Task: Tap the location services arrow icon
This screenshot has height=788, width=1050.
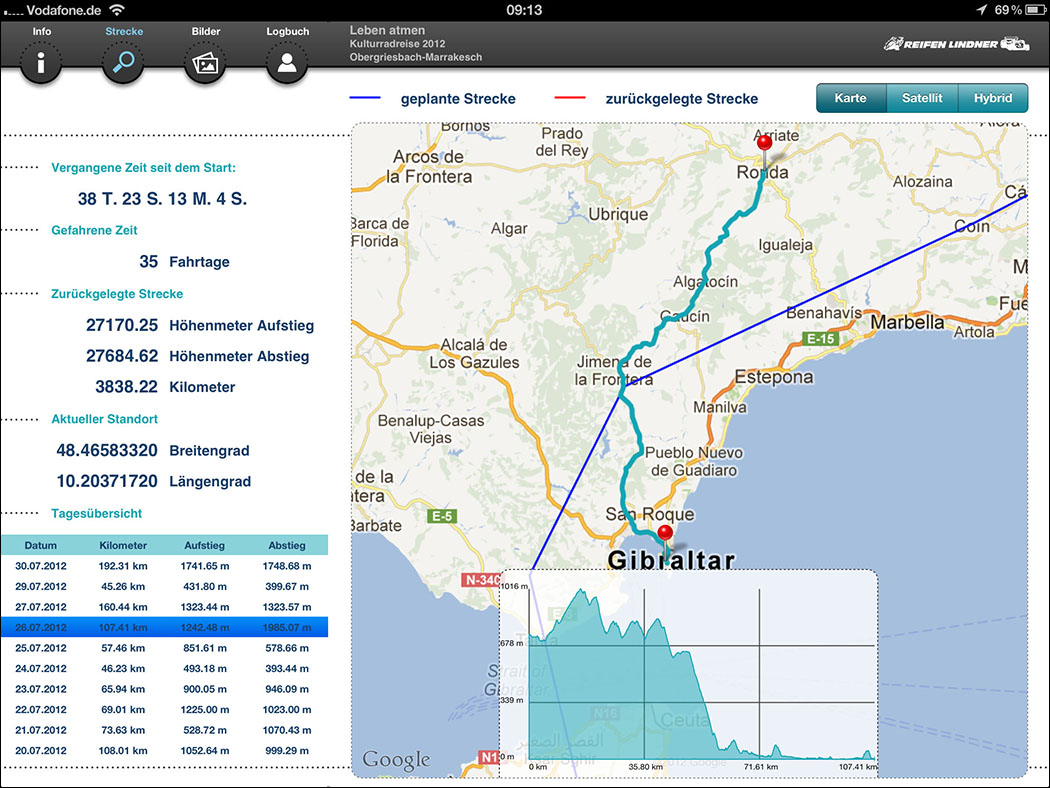Action: click(x=982, y=9)
